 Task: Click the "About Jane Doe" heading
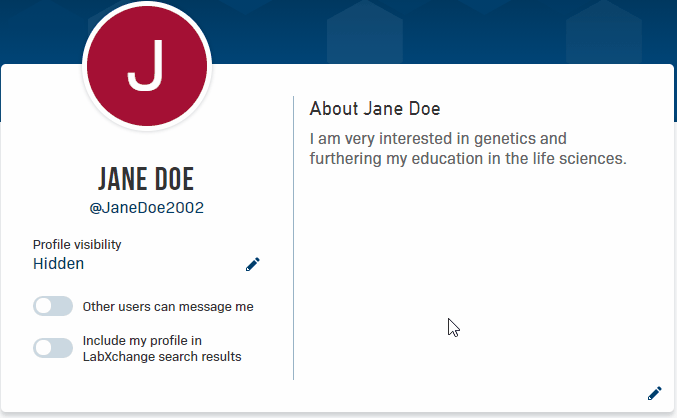tap(375, 108)
